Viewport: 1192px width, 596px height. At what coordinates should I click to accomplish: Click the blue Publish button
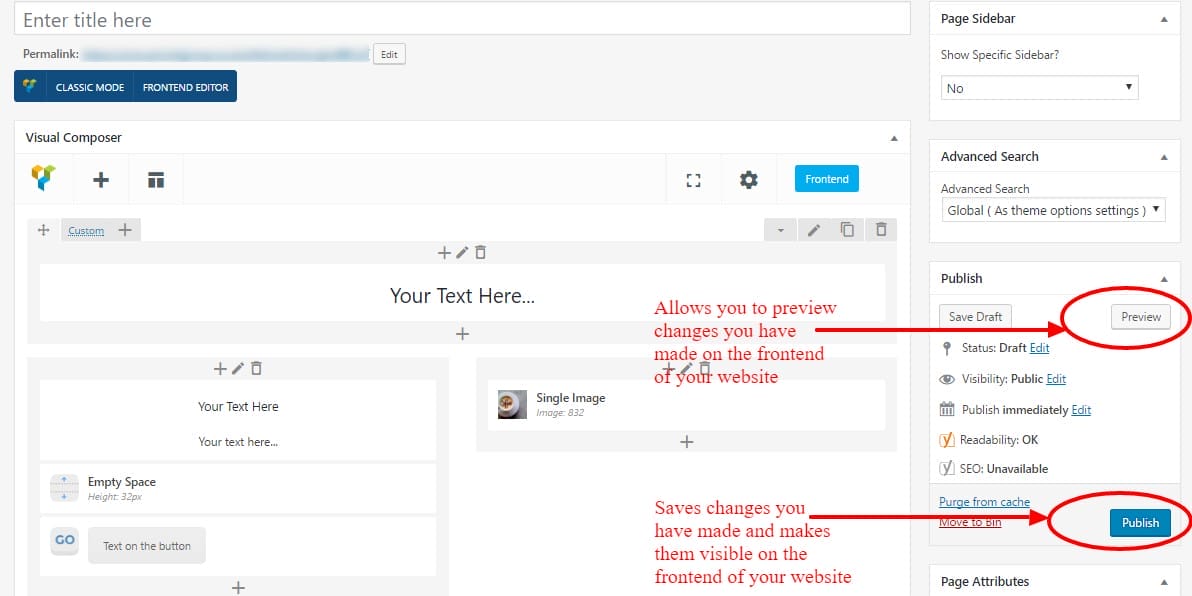pos(1139,522)
